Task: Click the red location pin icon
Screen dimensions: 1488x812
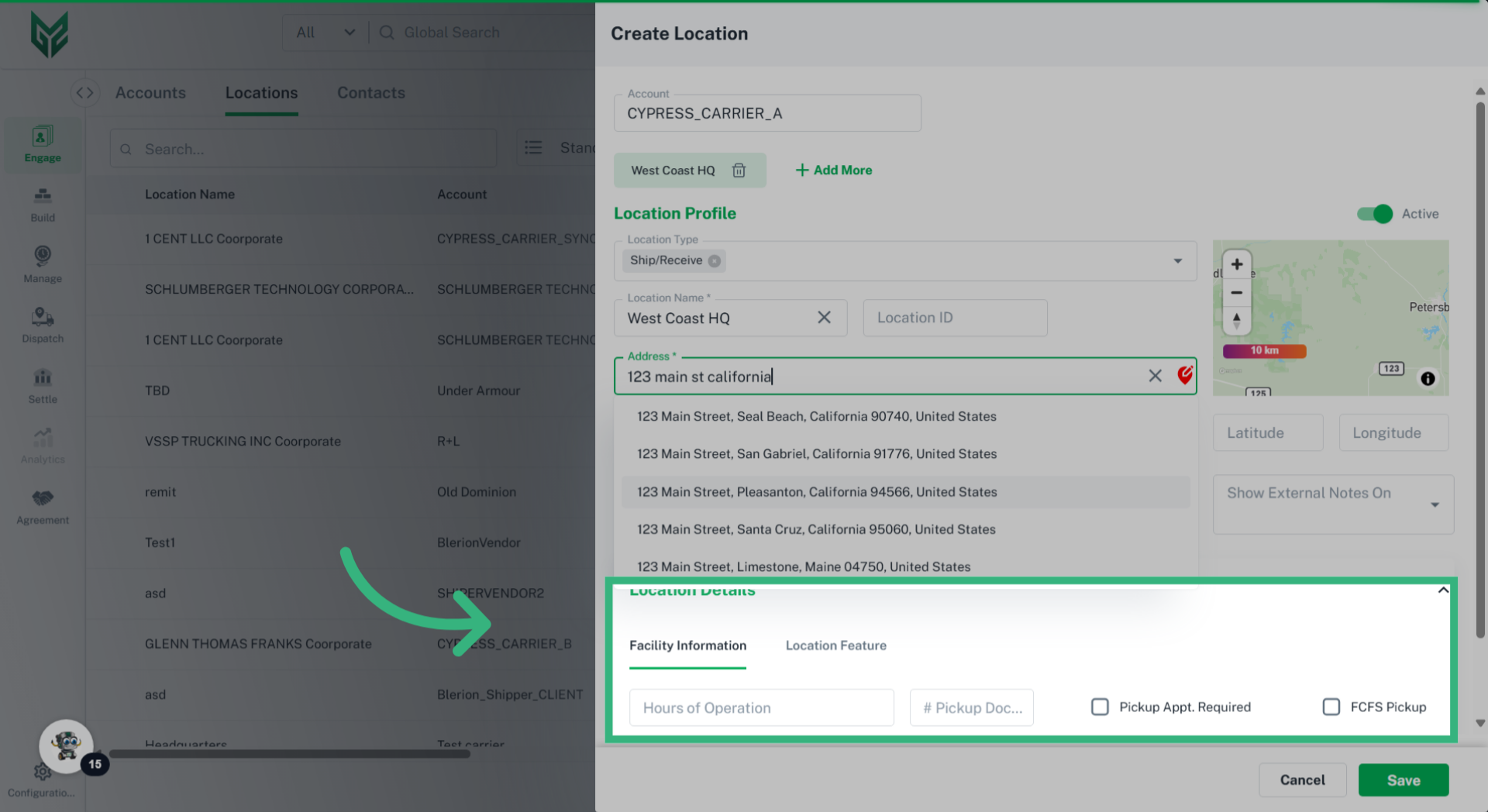Action: (x=1185, y=375)
